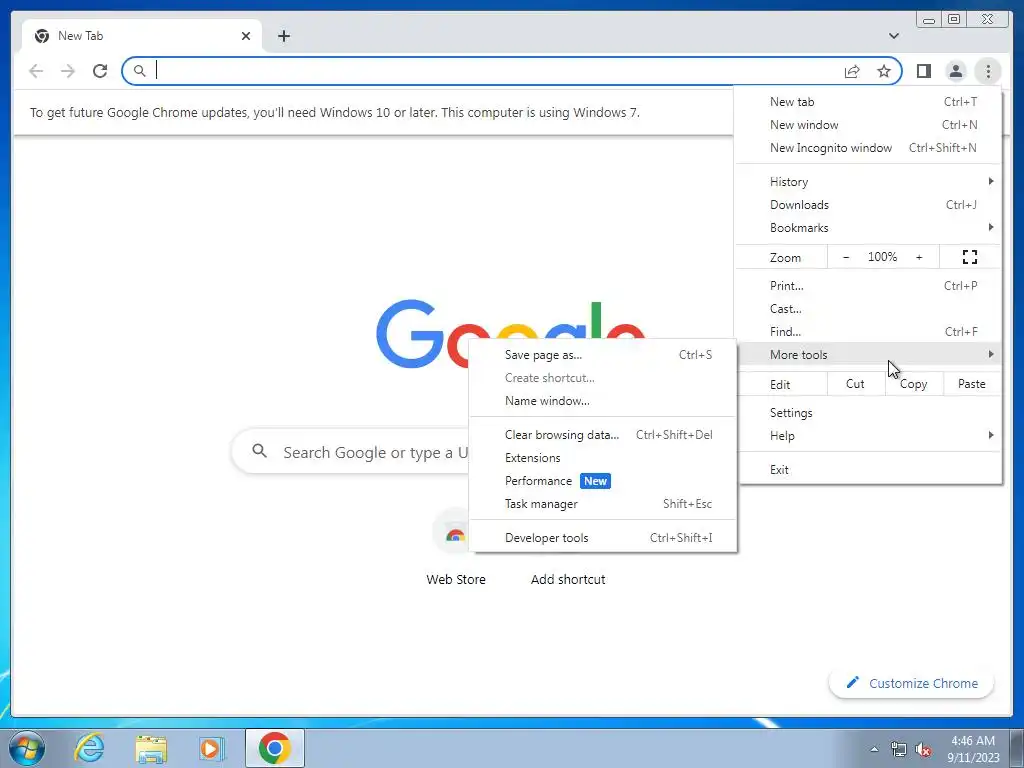Click the Customize Chrome button
Image resolution: width=1024 pixels, height=768 pixels.
[912, 683]
